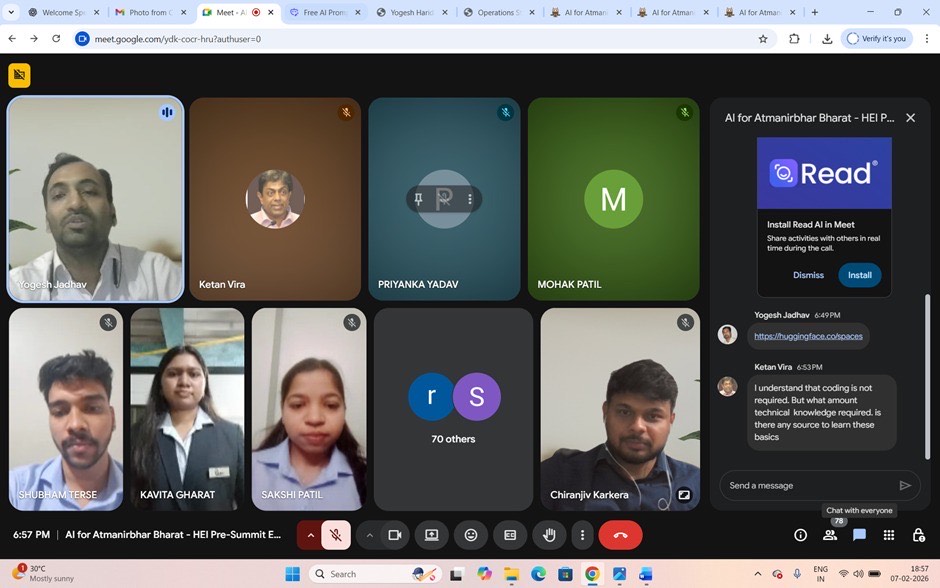Toggle the camera on or off
940x588 pixels.
tap(395, 535)
